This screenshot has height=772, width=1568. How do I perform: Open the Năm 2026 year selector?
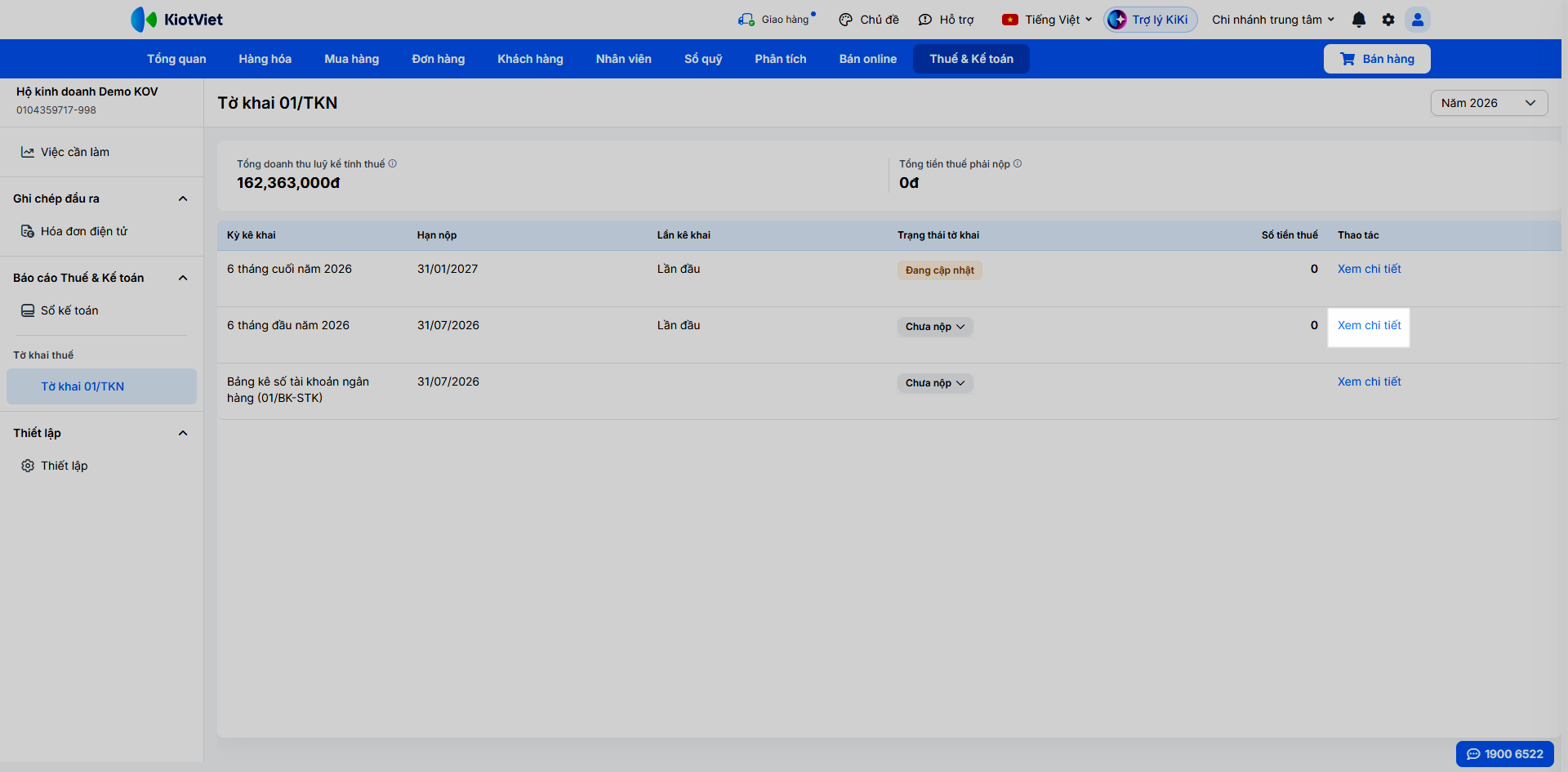[1489, 103]
